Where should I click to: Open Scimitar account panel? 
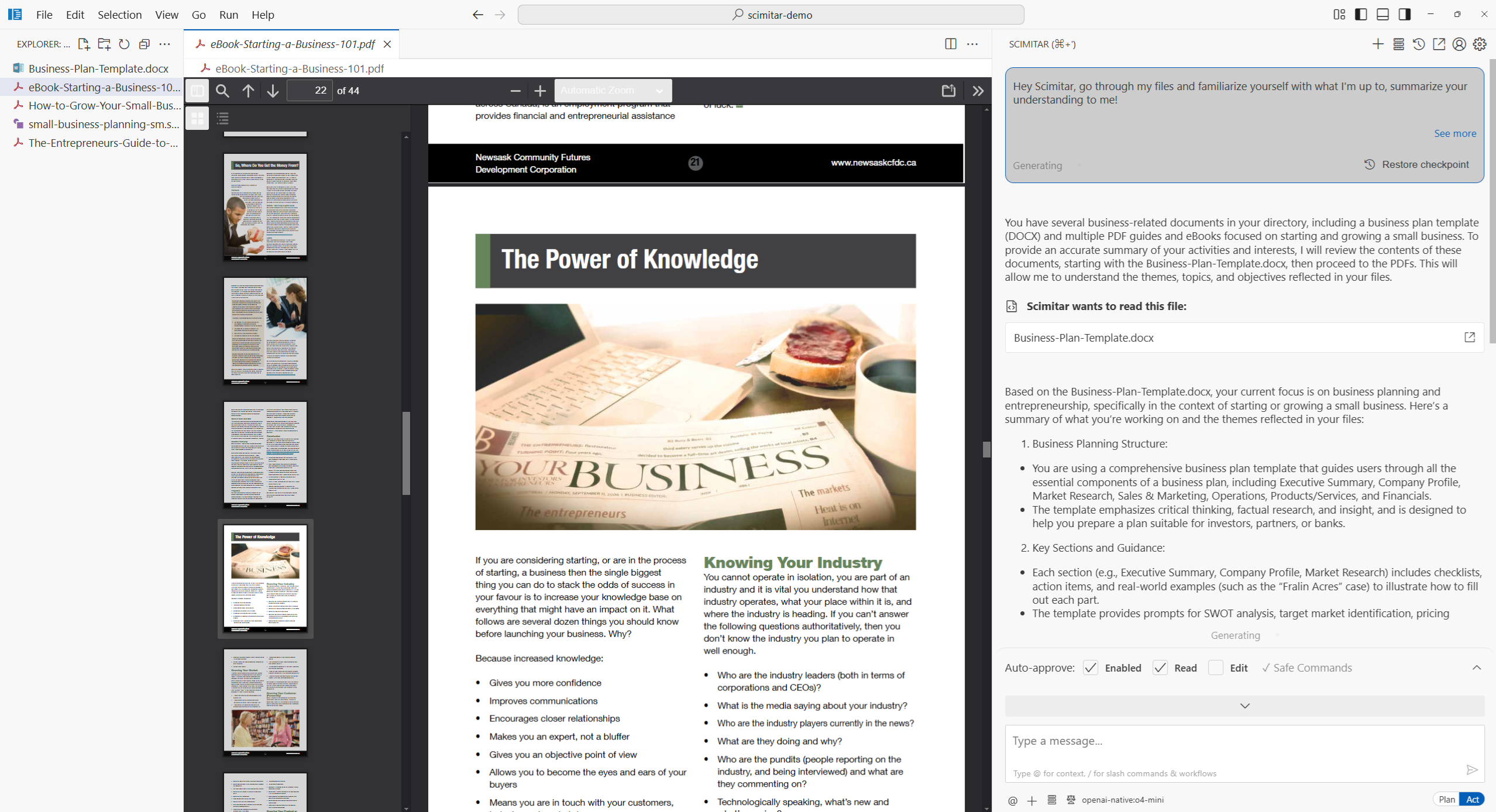pos(1459,44)
